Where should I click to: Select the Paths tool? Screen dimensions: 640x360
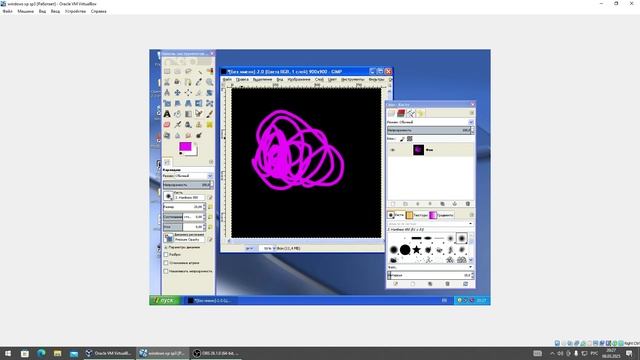[188, 82]
